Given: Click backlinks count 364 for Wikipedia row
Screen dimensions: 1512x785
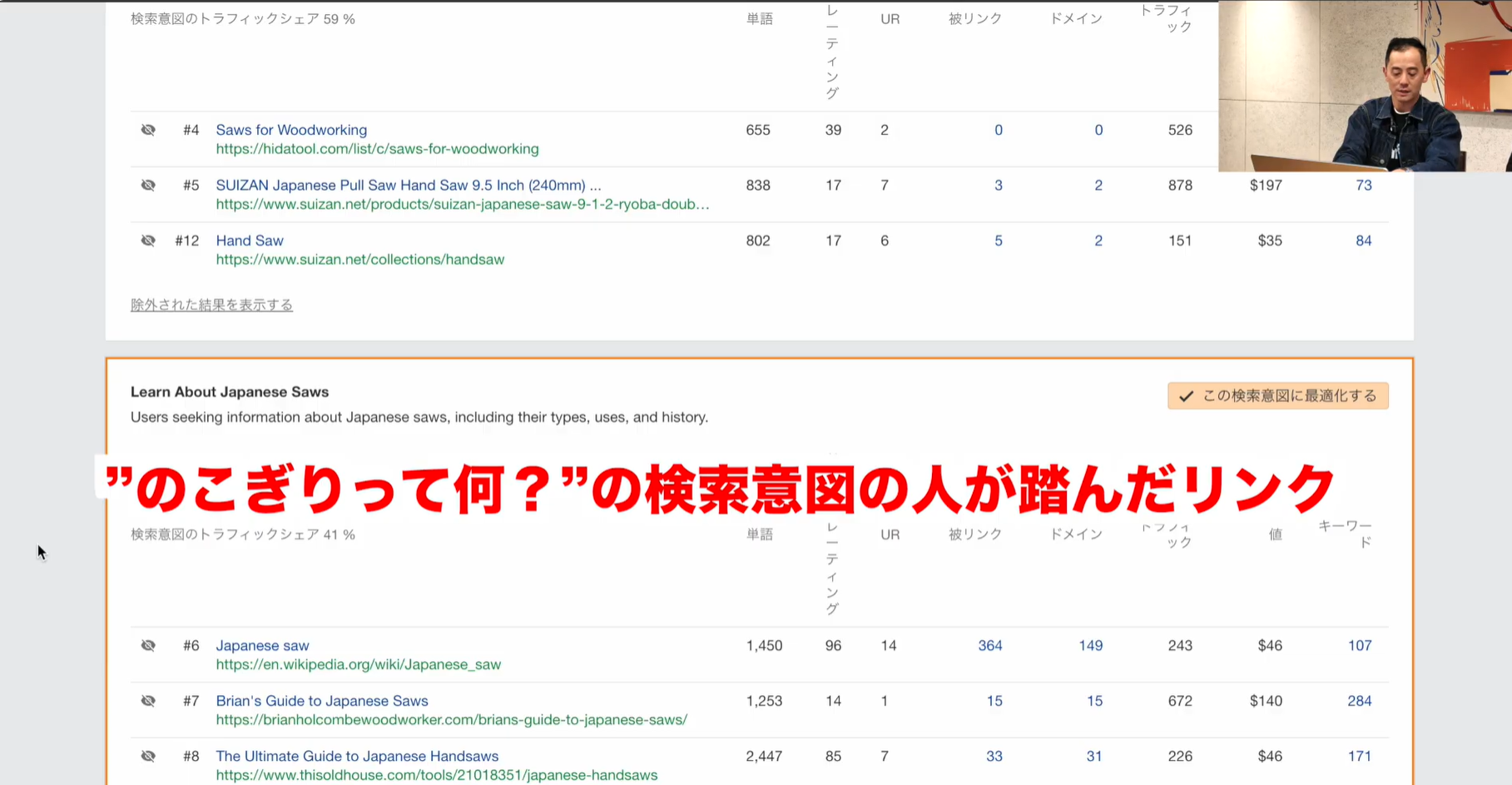Looking at the screenshot, I should [989, 645].
